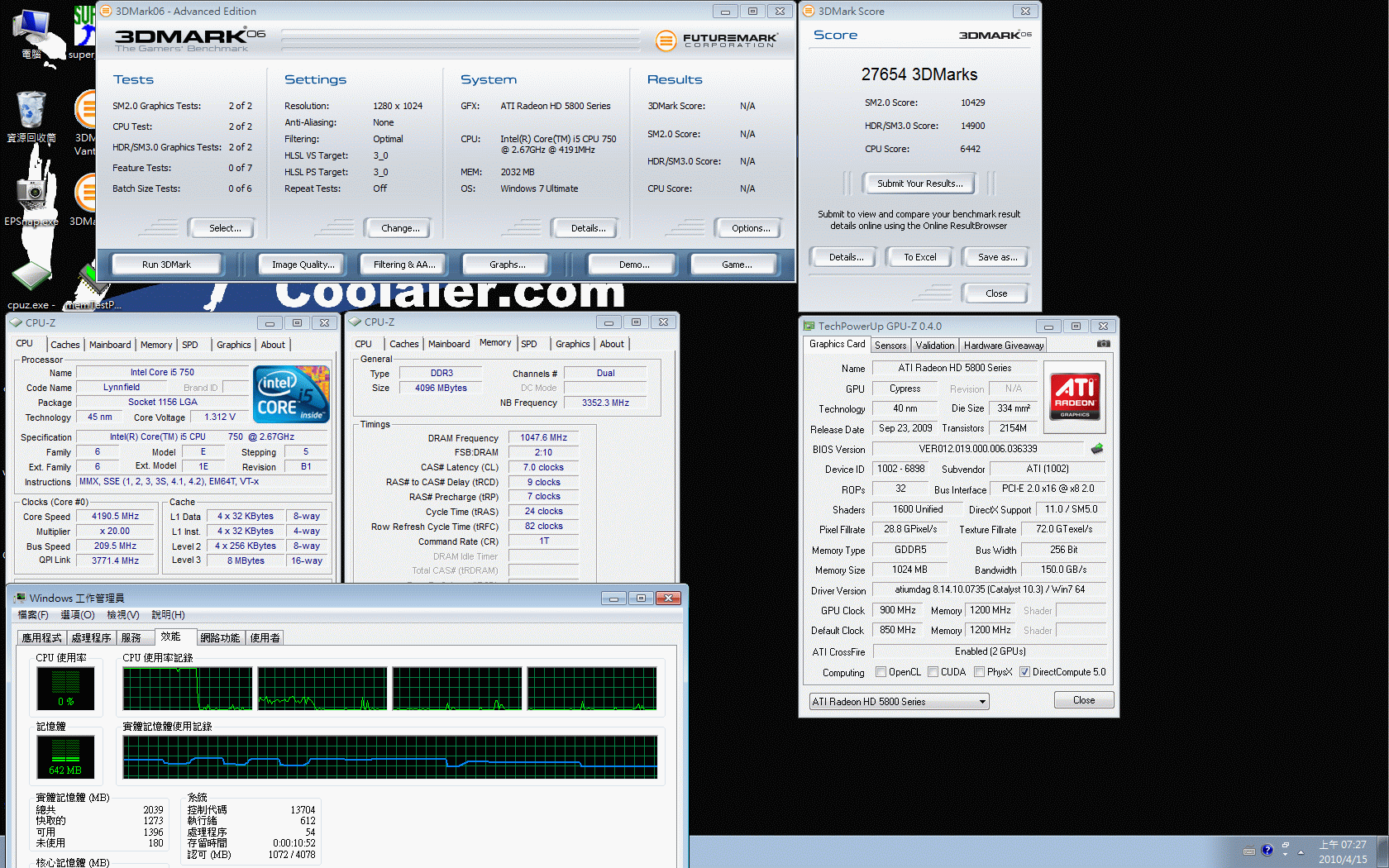
Task: Toggle the CUDA checkbox in GPU-Z
Action: [933, 672]
